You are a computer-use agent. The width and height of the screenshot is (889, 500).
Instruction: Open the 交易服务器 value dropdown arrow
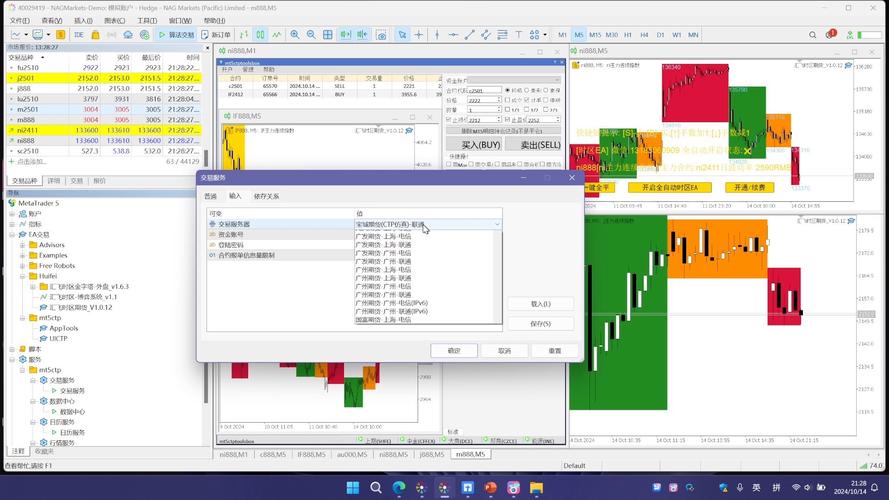[497, 225]
